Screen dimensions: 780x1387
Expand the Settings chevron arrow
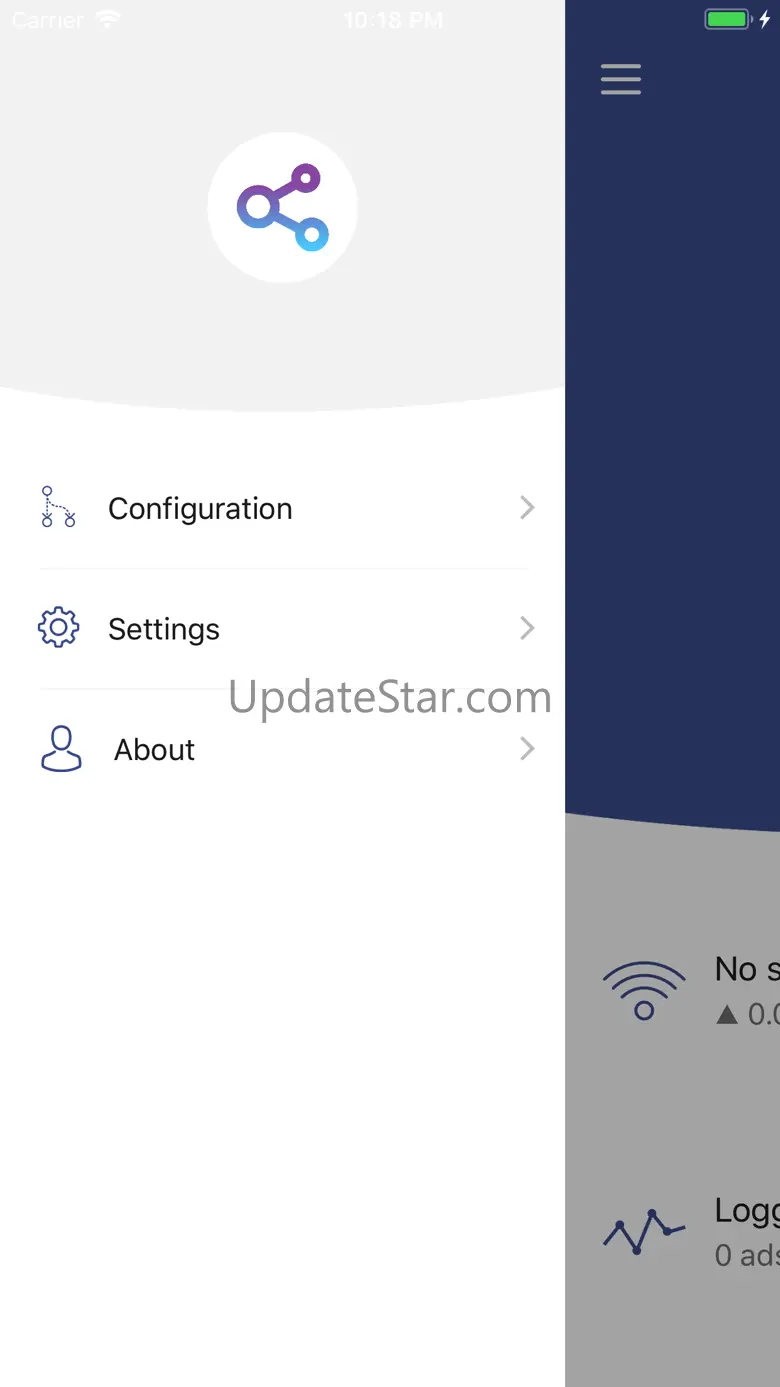[x=527, y=628]
